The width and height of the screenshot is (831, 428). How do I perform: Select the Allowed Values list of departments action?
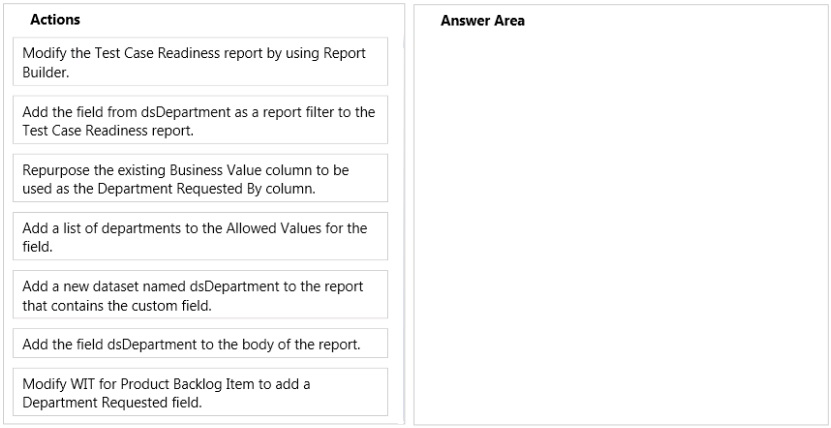click(x=200, y=236)
